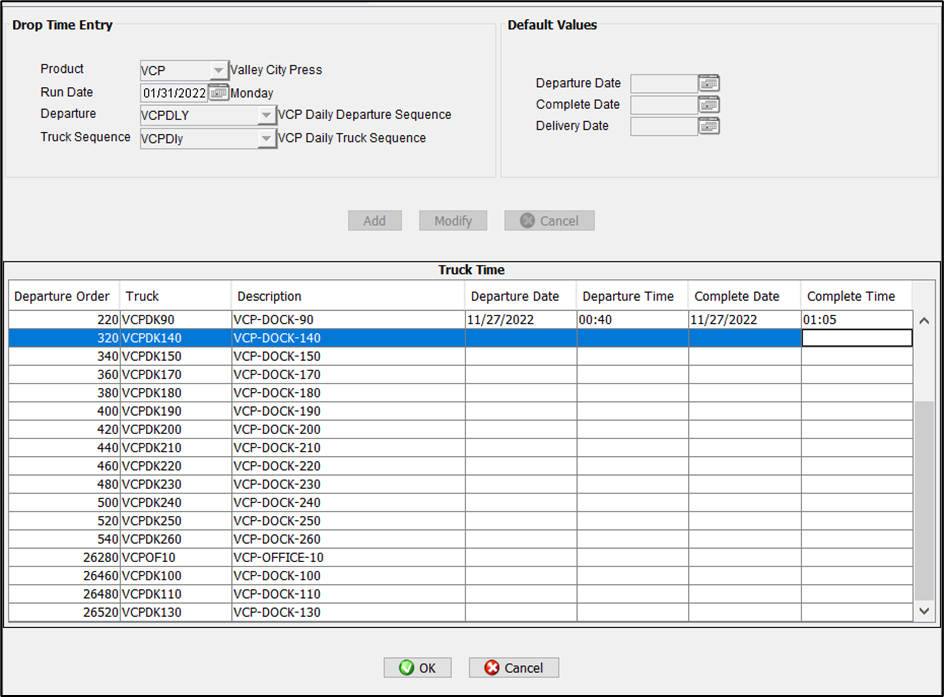Open the Default Departure Date calendar picker

click(709, 84)
